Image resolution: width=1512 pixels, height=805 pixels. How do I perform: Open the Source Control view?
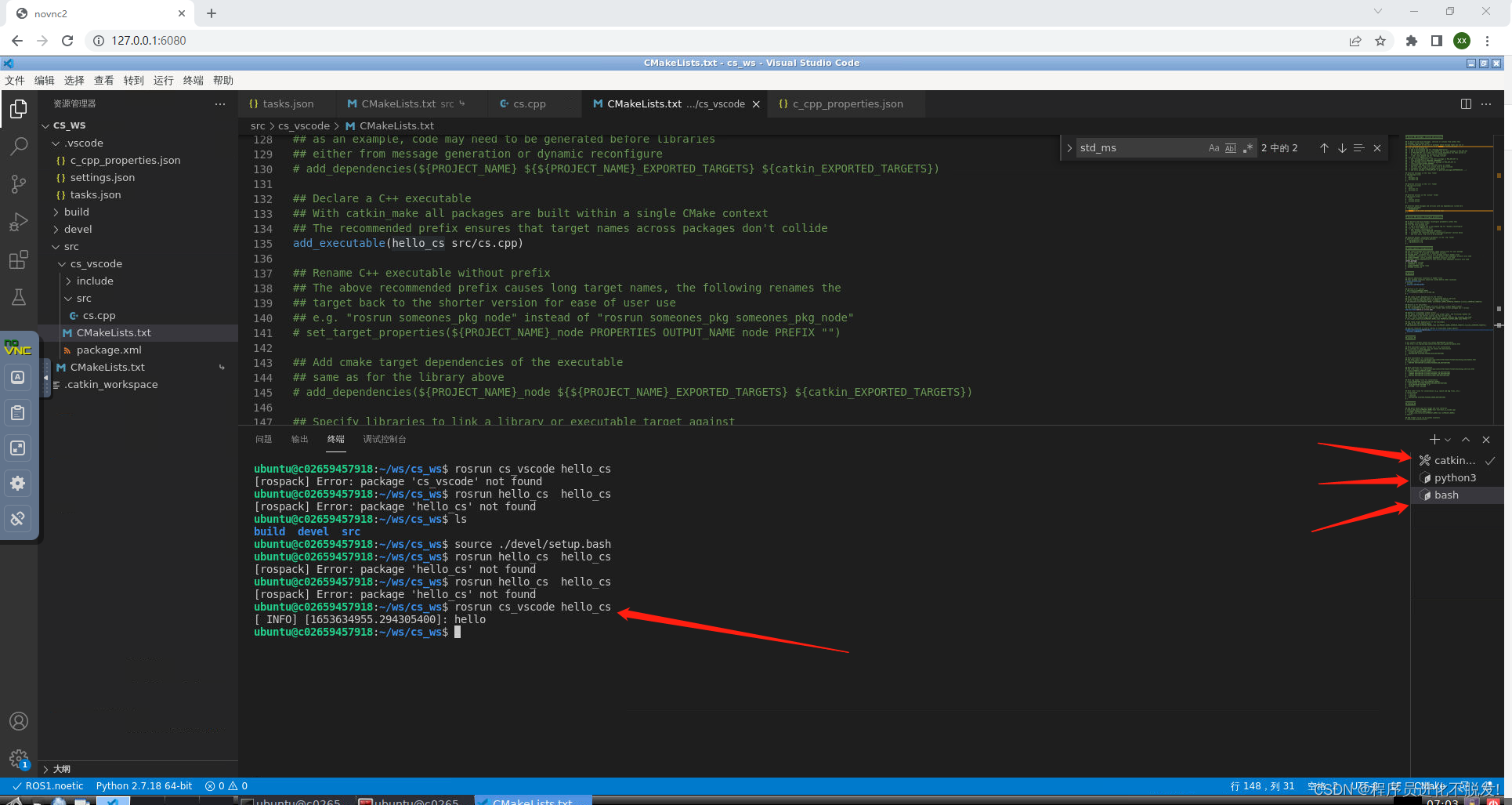tap(19, 184)
